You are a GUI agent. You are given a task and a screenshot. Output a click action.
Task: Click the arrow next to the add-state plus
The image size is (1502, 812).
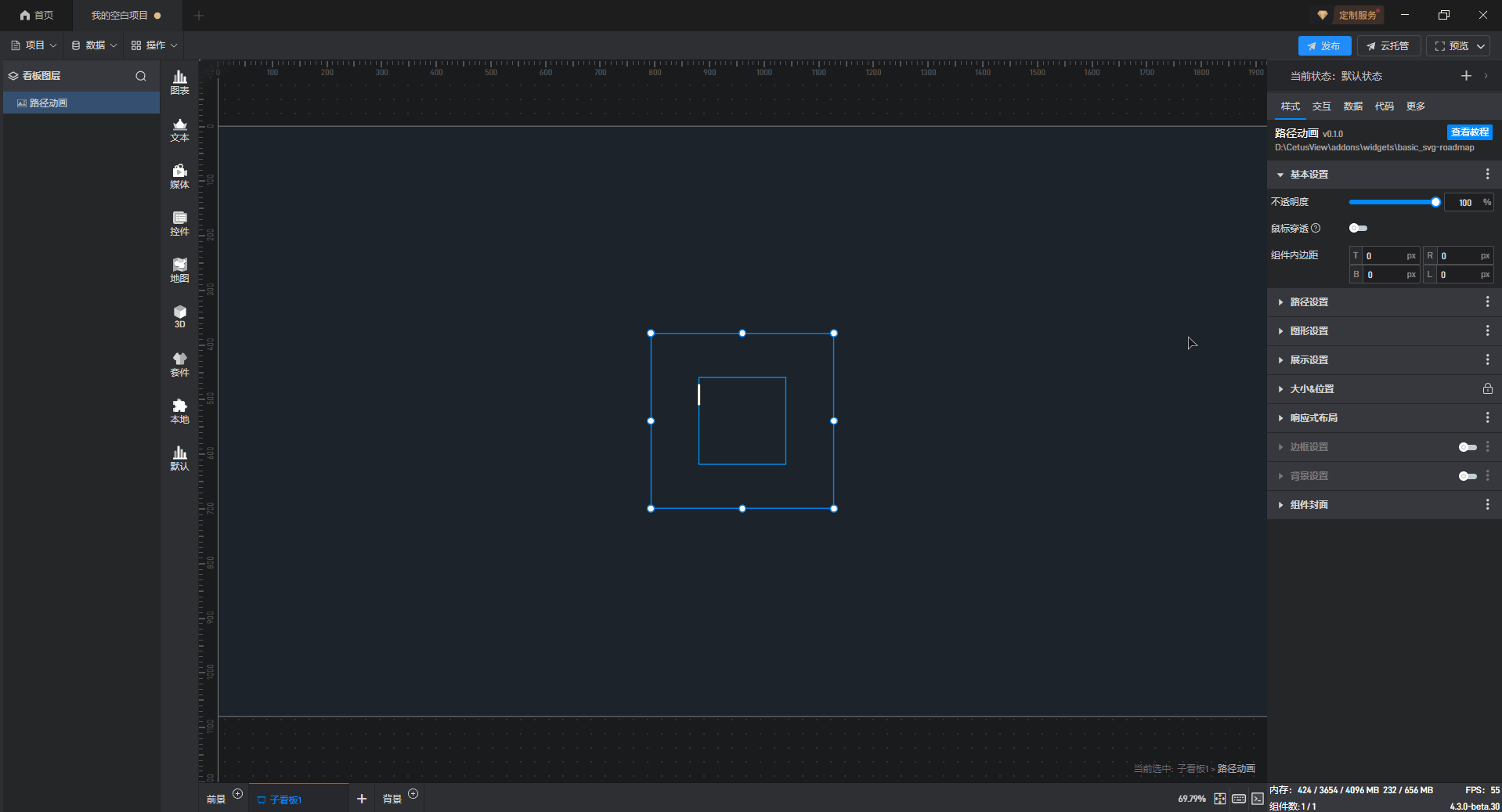point(1486,76)
